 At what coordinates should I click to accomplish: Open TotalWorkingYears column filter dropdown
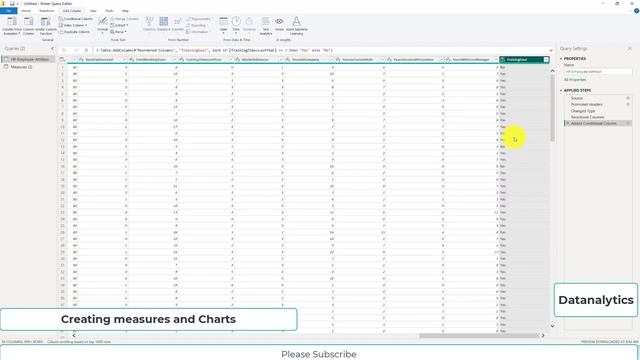(175, 60)
